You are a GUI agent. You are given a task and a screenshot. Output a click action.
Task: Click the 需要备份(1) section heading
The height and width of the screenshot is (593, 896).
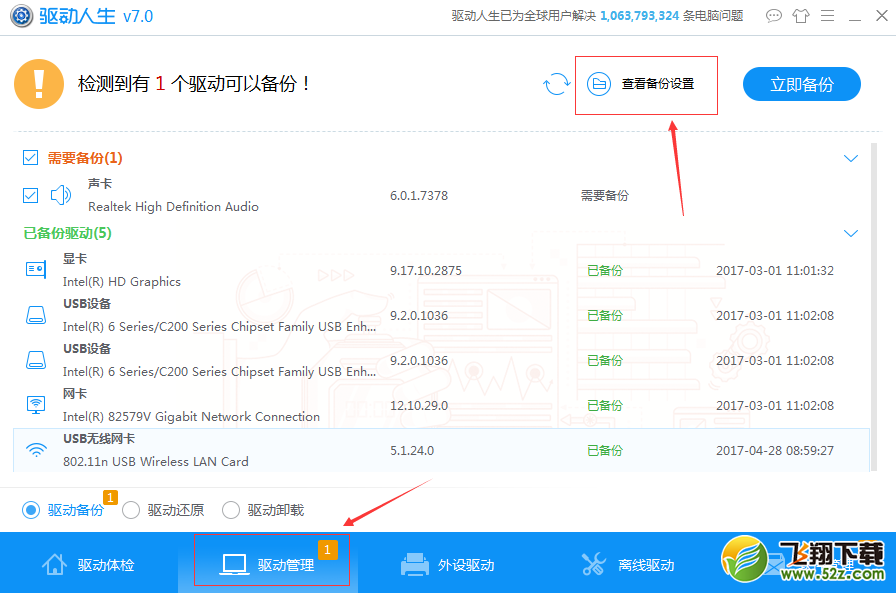pos(85,158)
